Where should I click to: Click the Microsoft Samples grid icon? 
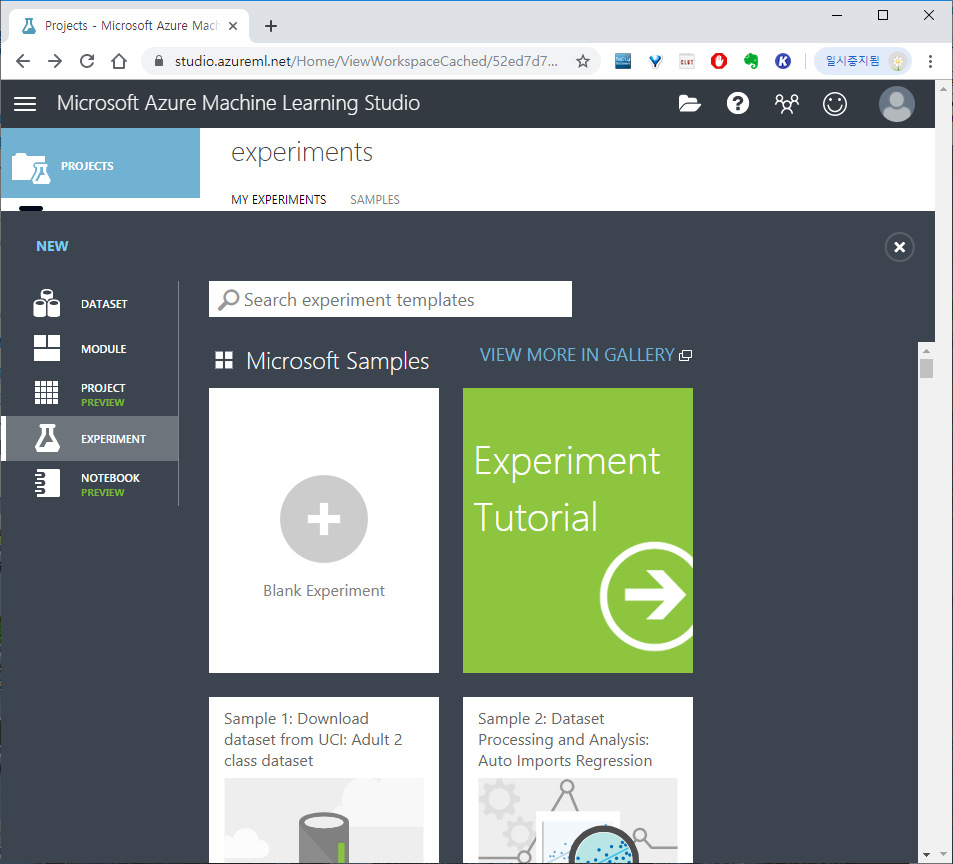pos(224,360)
